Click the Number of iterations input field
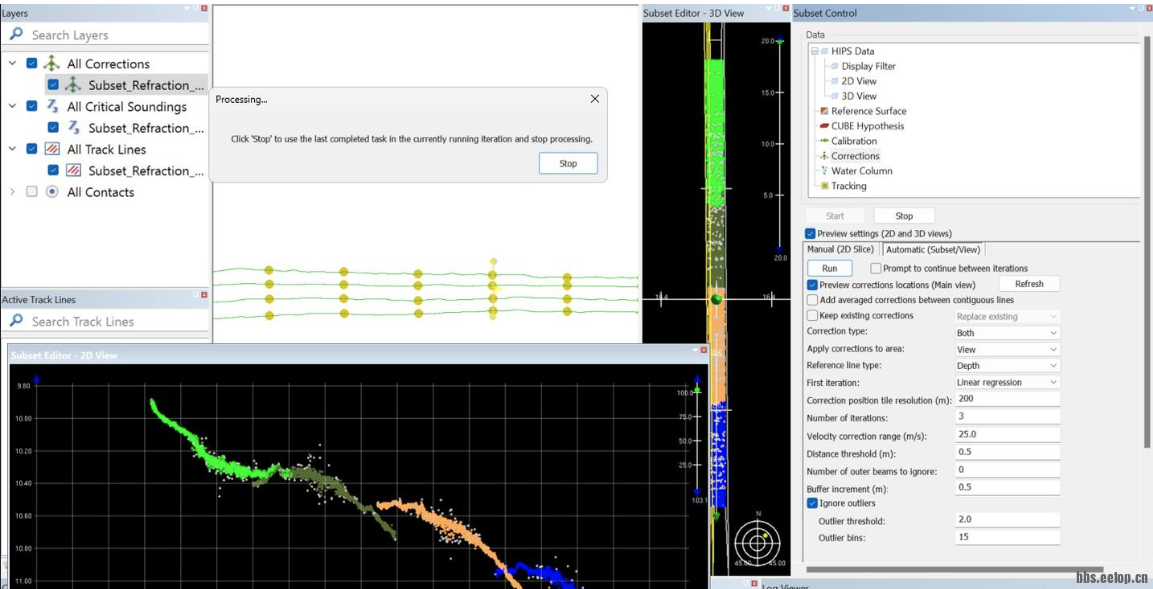Image resolution: width=1153 pixels, height=589 pixels. (1007, 418)
